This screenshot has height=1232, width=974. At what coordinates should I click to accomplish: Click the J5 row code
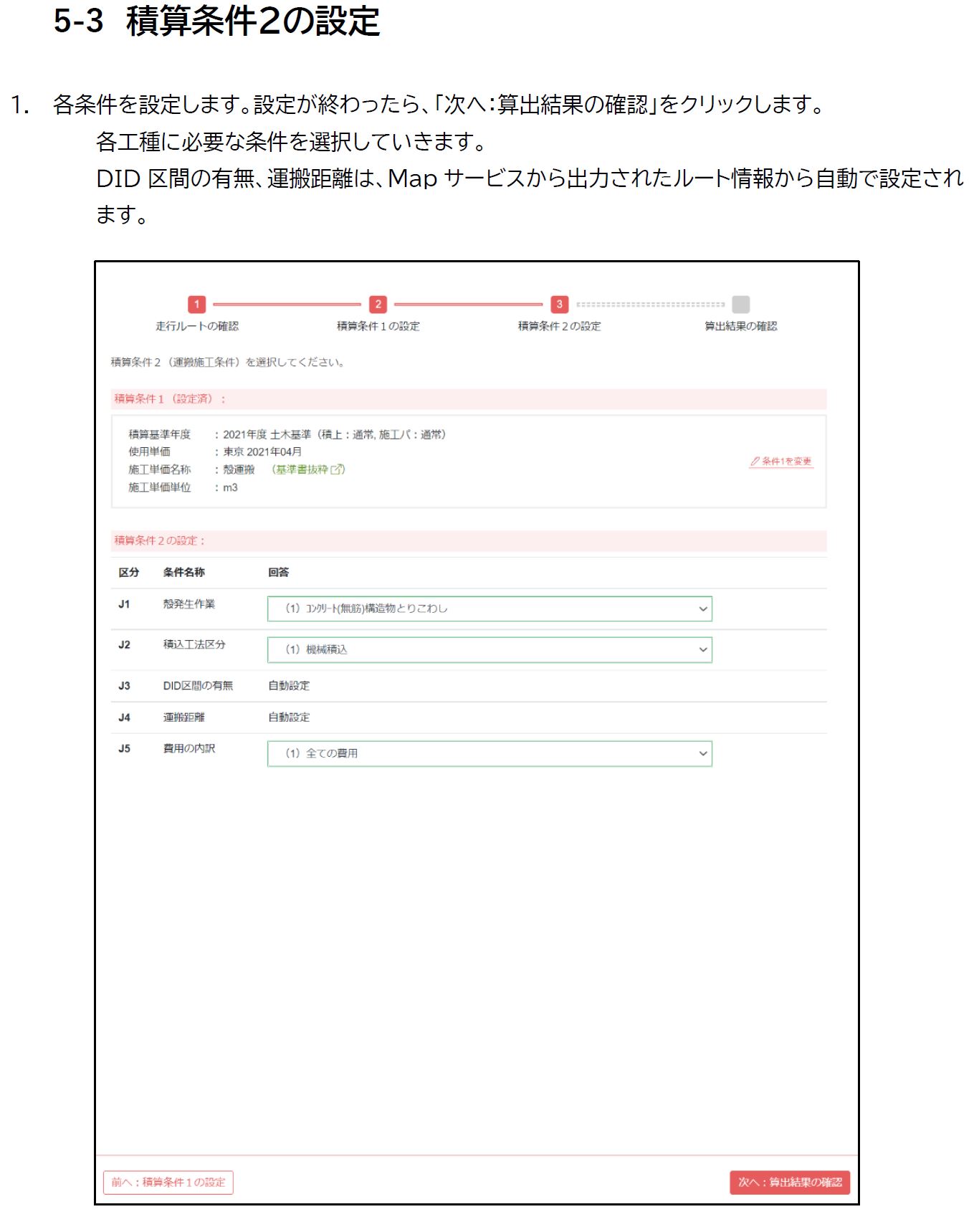[125, 748]
